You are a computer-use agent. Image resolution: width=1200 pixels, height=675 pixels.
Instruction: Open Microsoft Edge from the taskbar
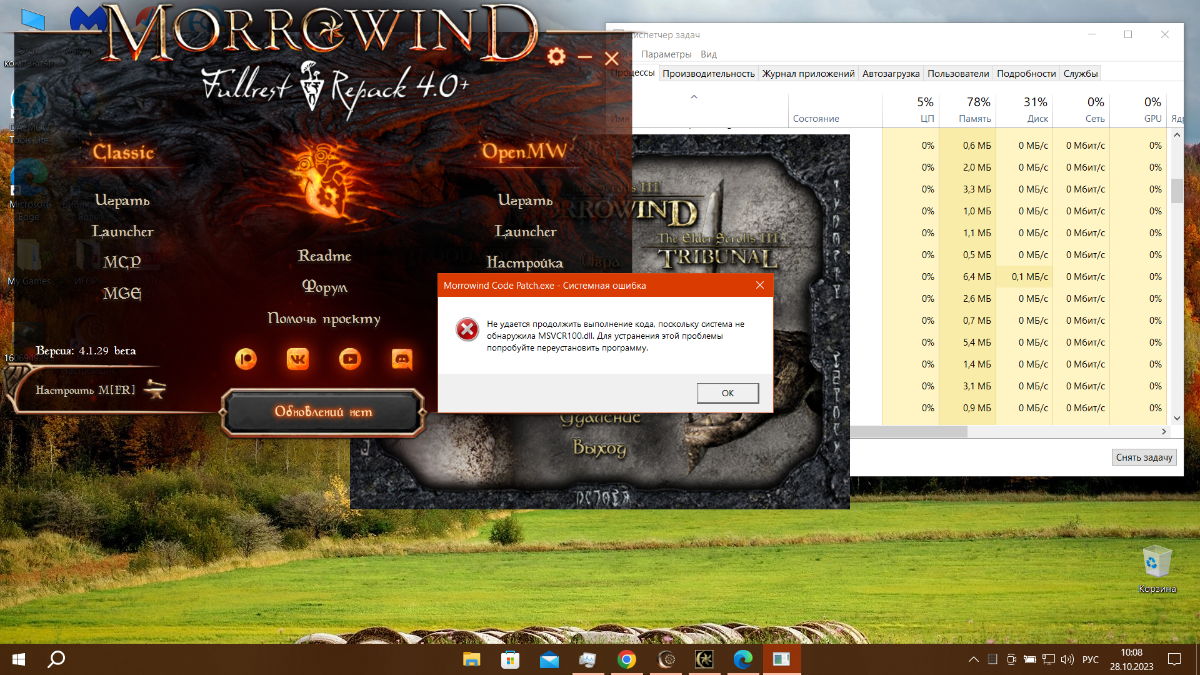[743, 659]
